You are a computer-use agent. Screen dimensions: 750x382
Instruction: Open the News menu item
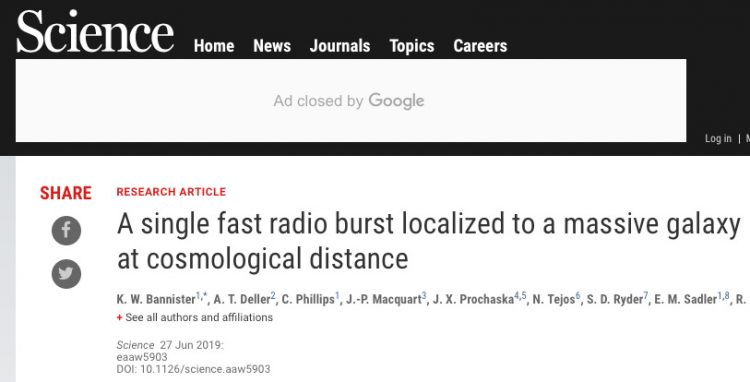[x=272, y=46]
